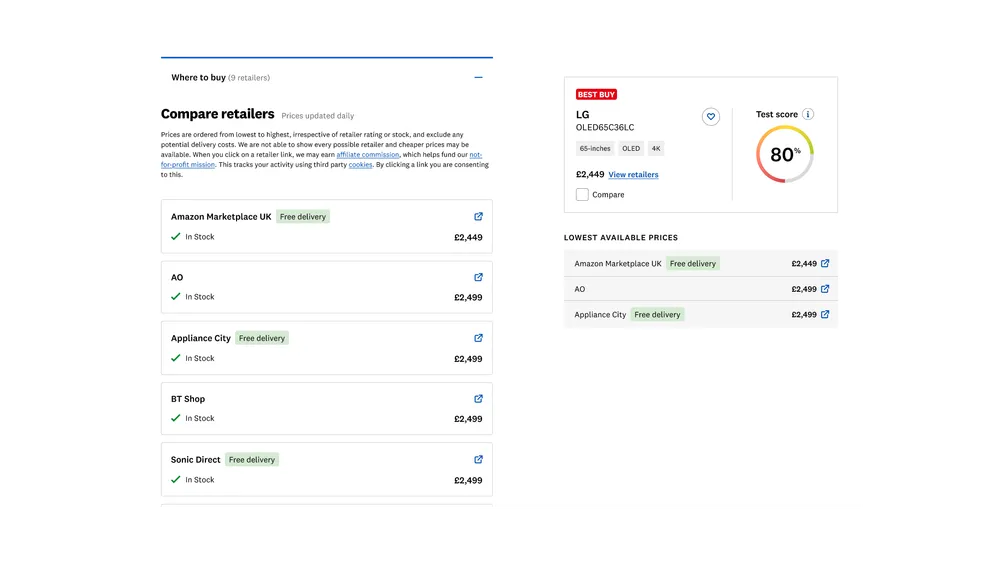Click the 4K tag on product card

click(656, 149)
